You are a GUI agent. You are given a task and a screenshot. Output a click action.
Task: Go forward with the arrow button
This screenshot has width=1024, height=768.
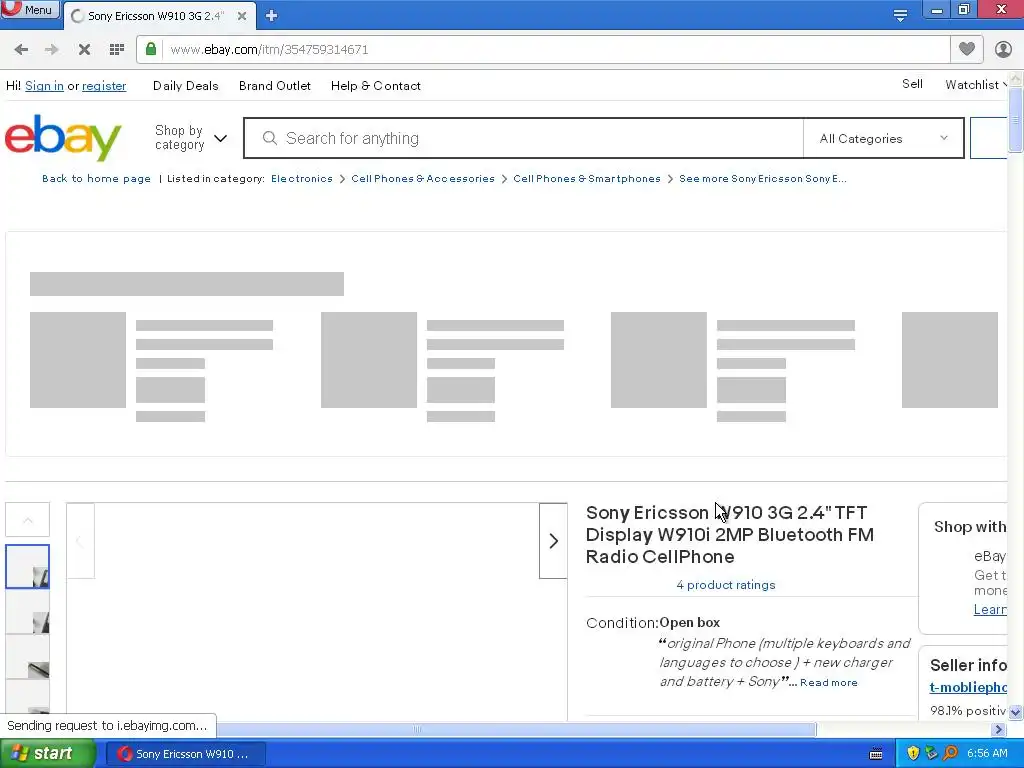tap(52, 50)
